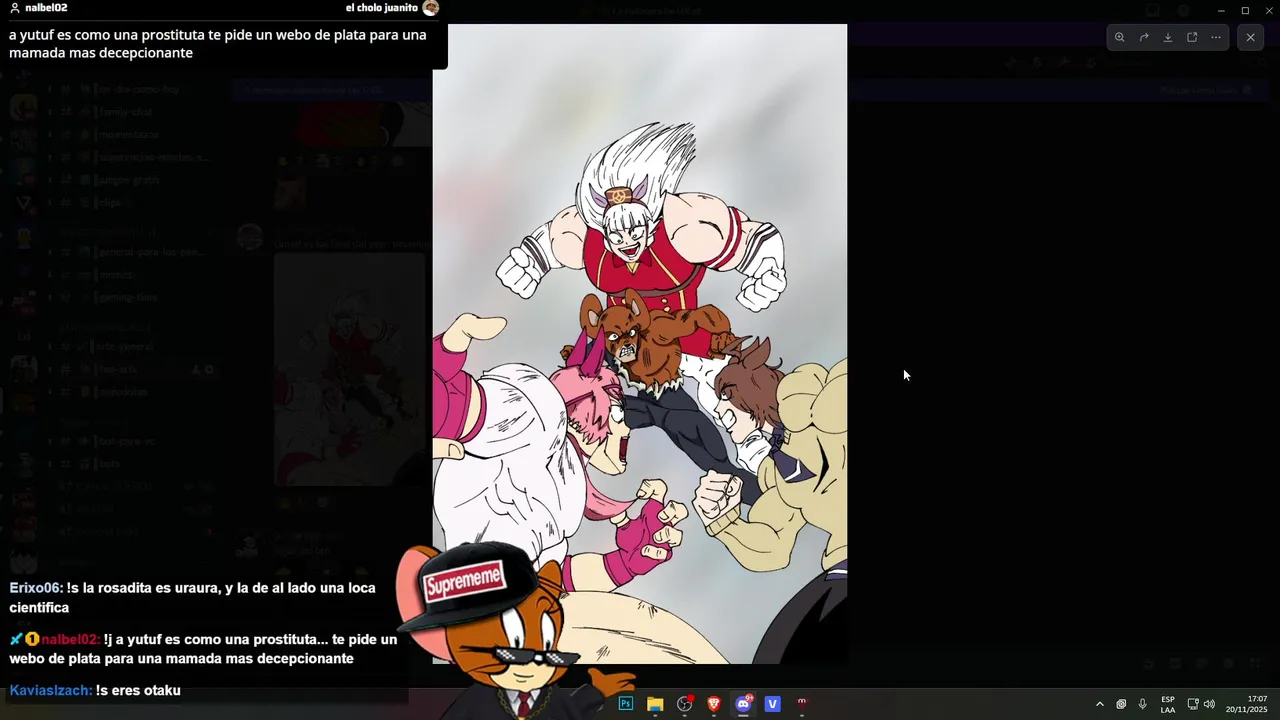Image resolution: width=1280 pixels, height=720 pixels.
Task: Open the dark red app taskbar icon
Action: click(x=801, y=704)
